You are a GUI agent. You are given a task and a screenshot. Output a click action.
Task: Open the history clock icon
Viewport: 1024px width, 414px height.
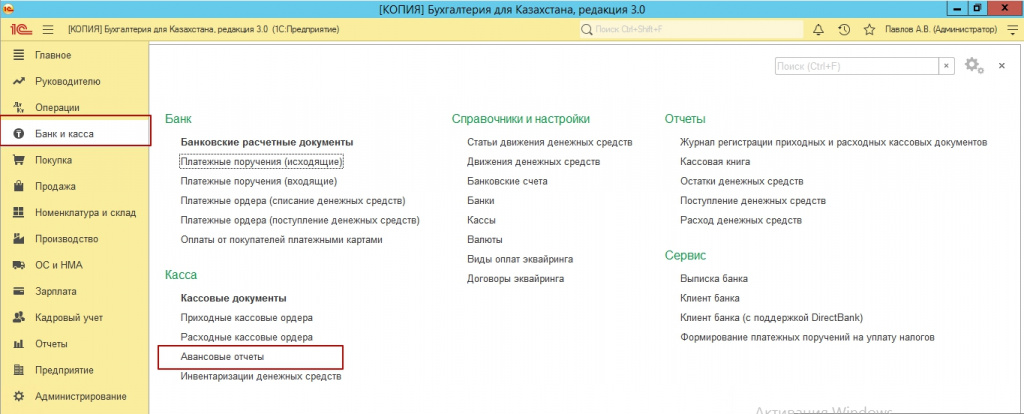click(x=844, y=29)
